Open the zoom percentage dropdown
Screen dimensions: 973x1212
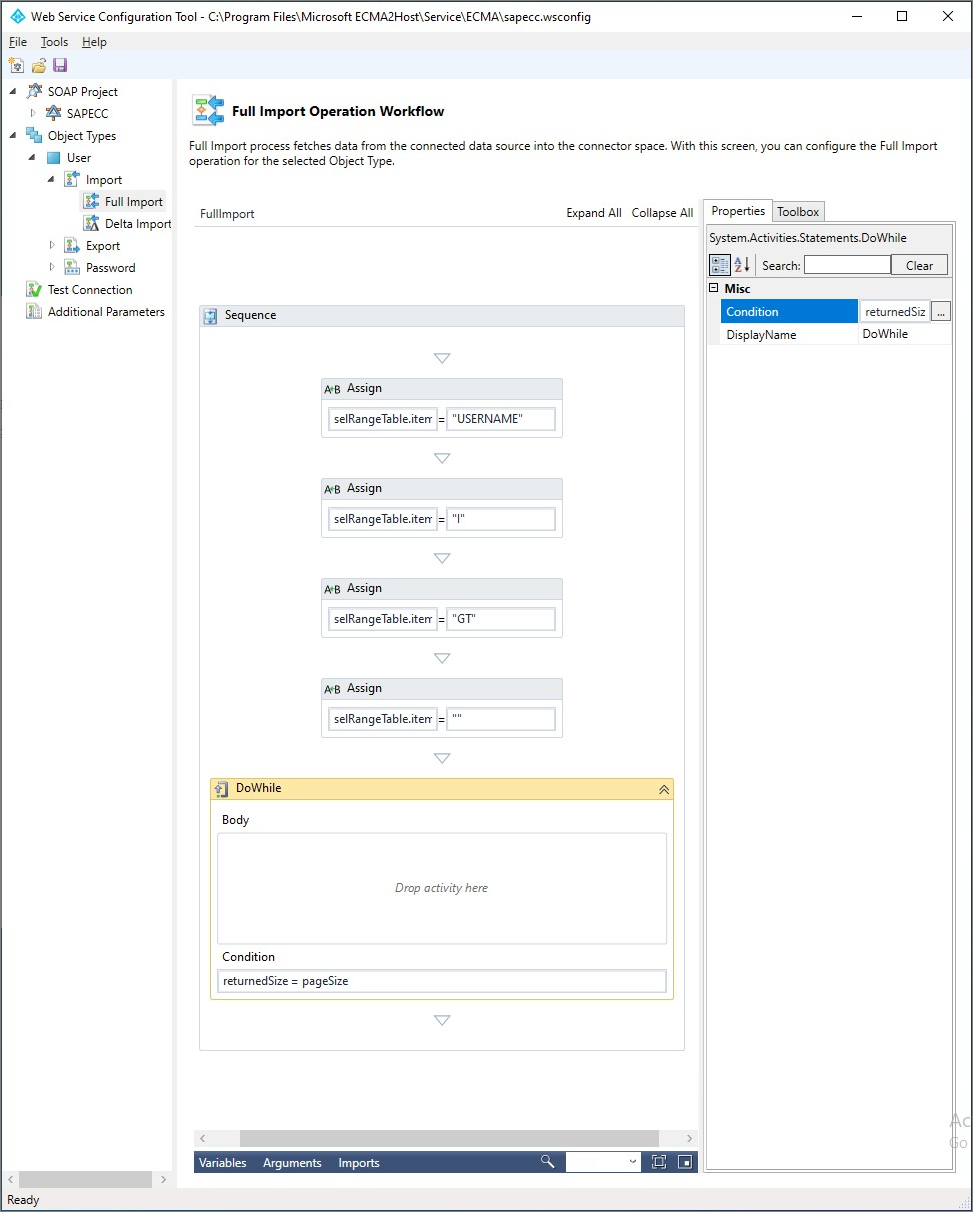[632, 1162]
